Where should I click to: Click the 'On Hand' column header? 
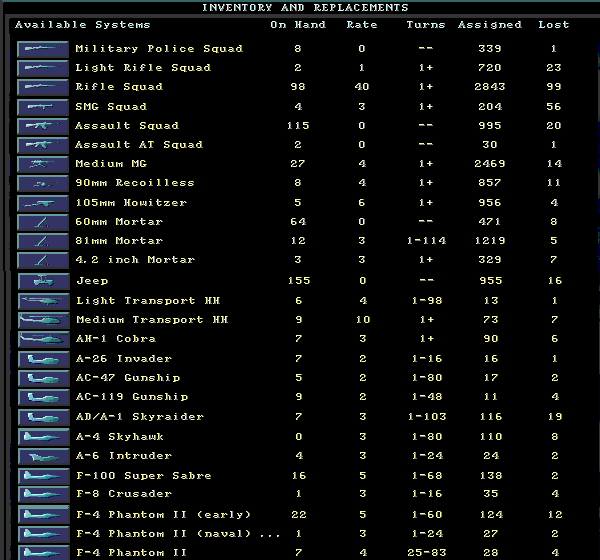click(298, 25)
